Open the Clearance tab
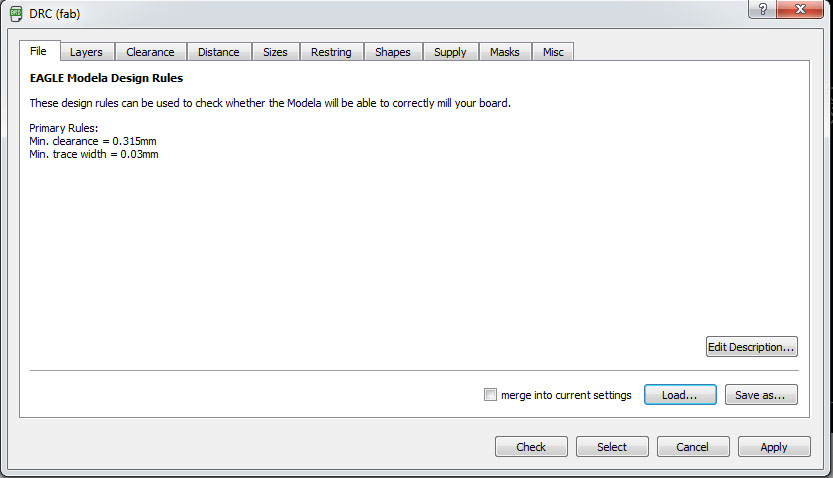This screenshot has width=833, height=478. click(x=150, y=52)
